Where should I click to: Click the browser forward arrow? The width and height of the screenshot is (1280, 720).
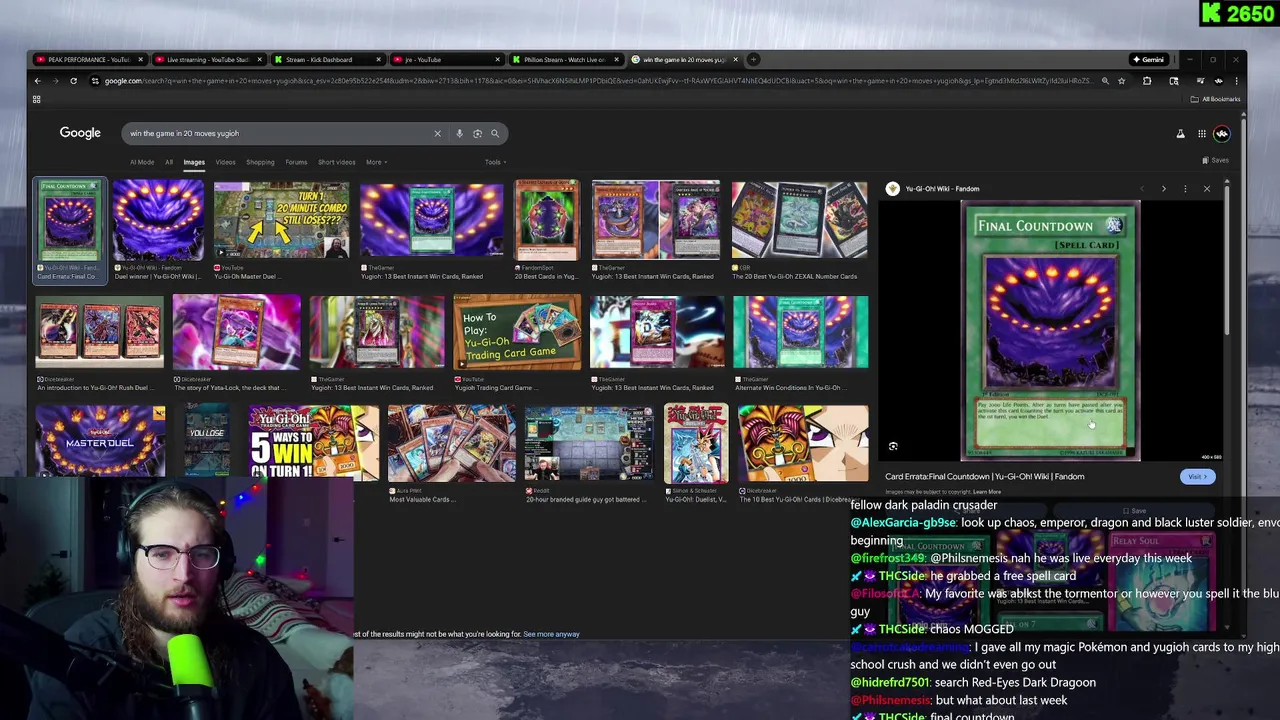click(x=55, y=81)
